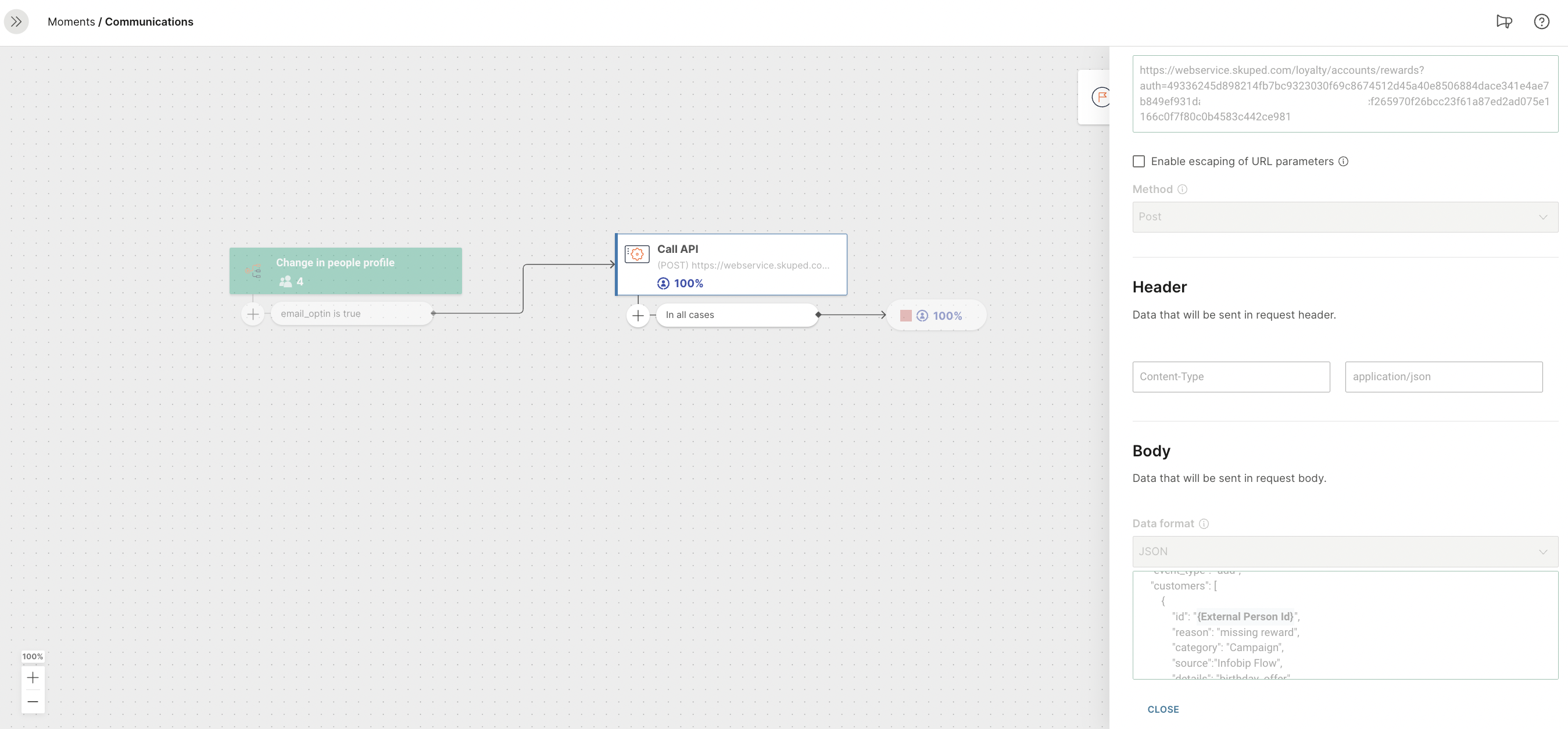Click the info icon beside Method
The image size is (1568, 729).
point(1182,190)
